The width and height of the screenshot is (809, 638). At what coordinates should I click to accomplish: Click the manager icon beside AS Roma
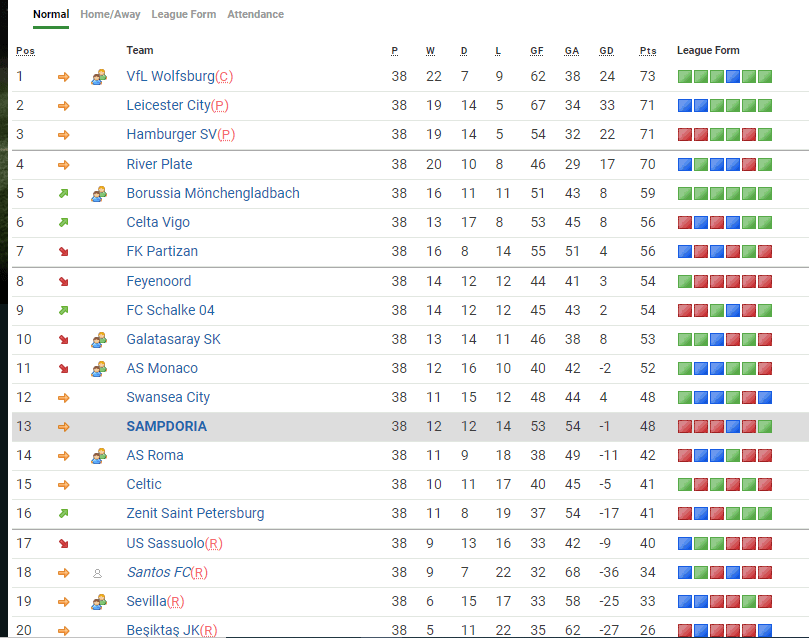point(98,456)
